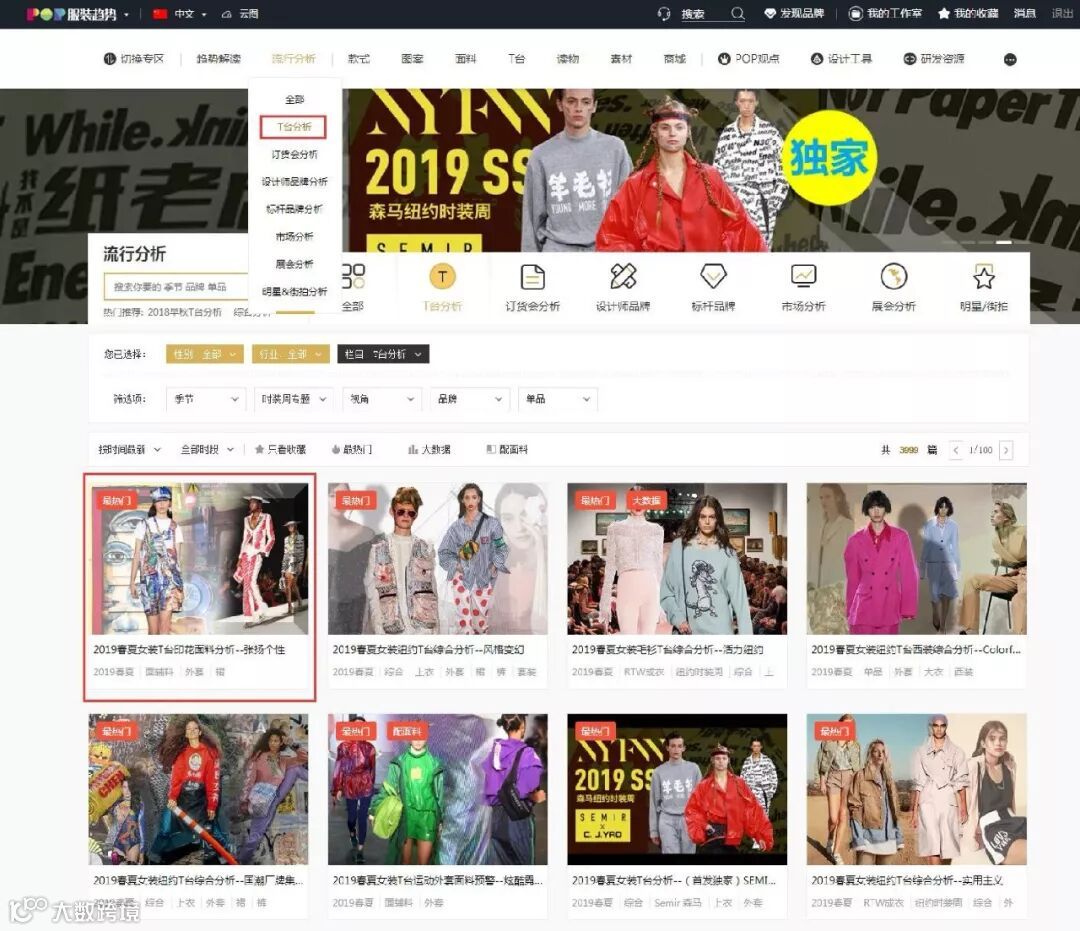This screenshot has width=1080, height=931.
Task: Open the 读物 menu
Action: 568,59
